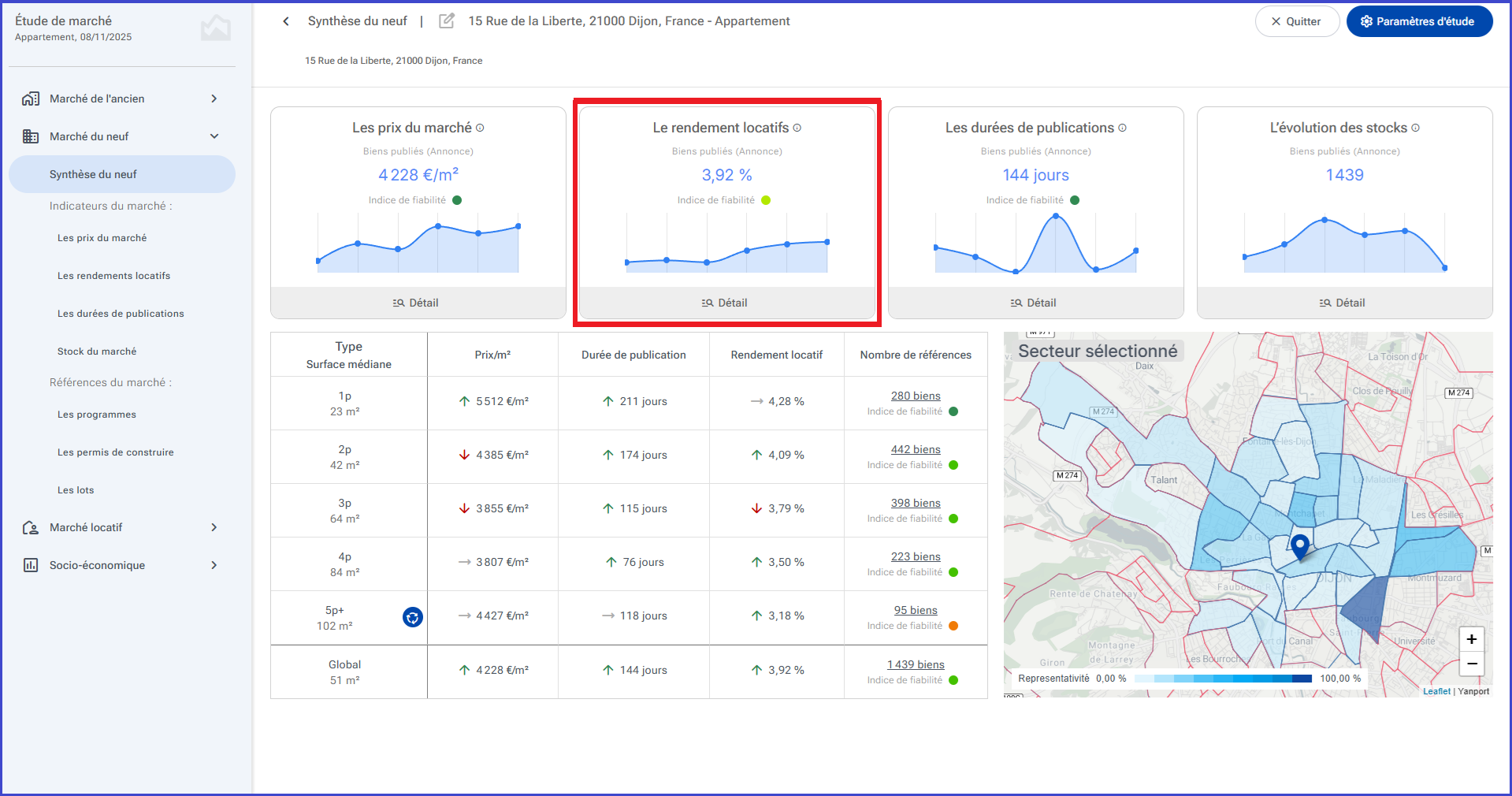The height and width of the screenshot is (796, 1512).
Task: Click info icon beside Les durées de publications
Action: 1122,128
